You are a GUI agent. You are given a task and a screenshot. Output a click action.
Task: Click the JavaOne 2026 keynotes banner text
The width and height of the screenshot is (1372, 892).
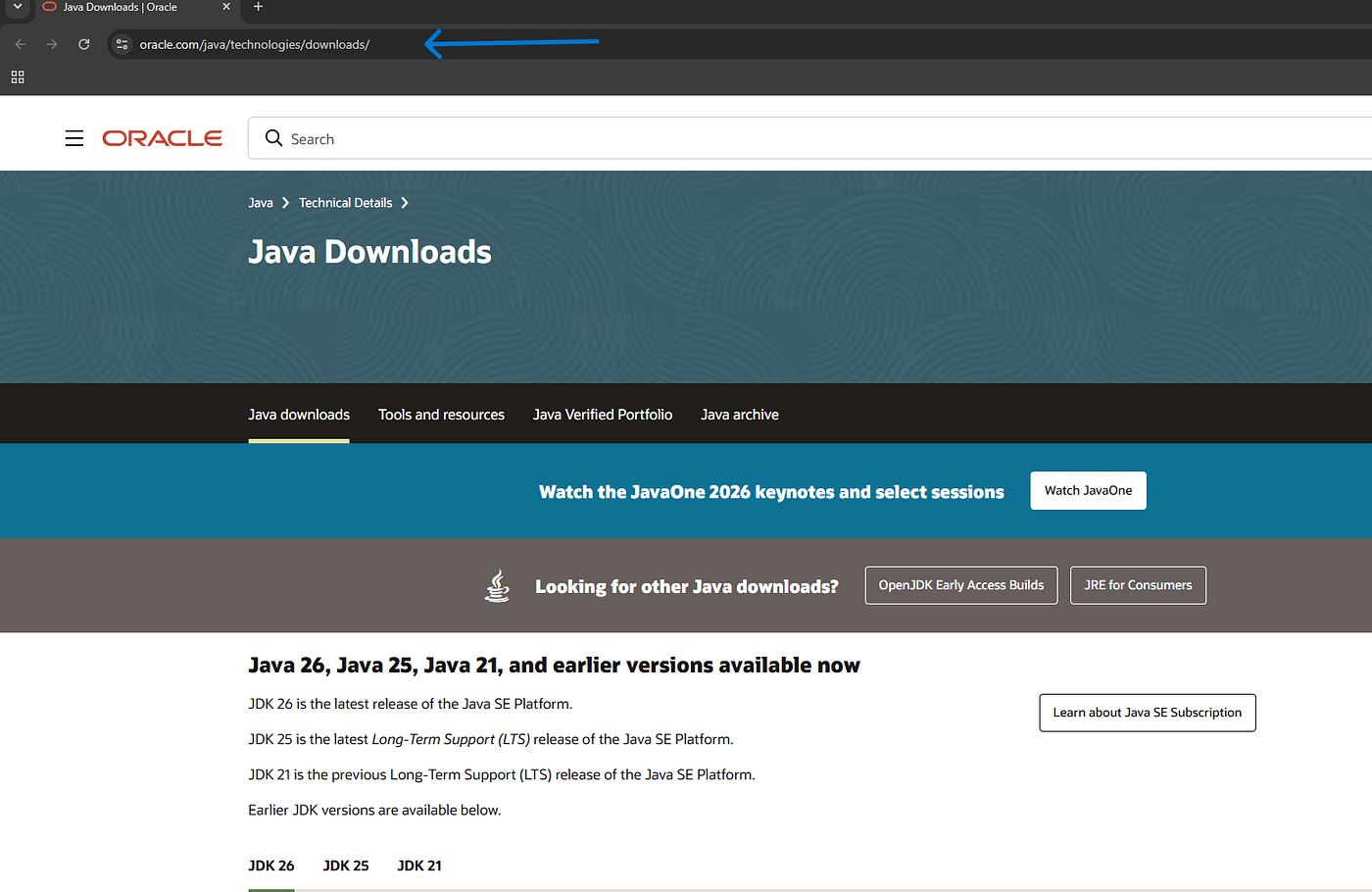click(x=771, y=492)
